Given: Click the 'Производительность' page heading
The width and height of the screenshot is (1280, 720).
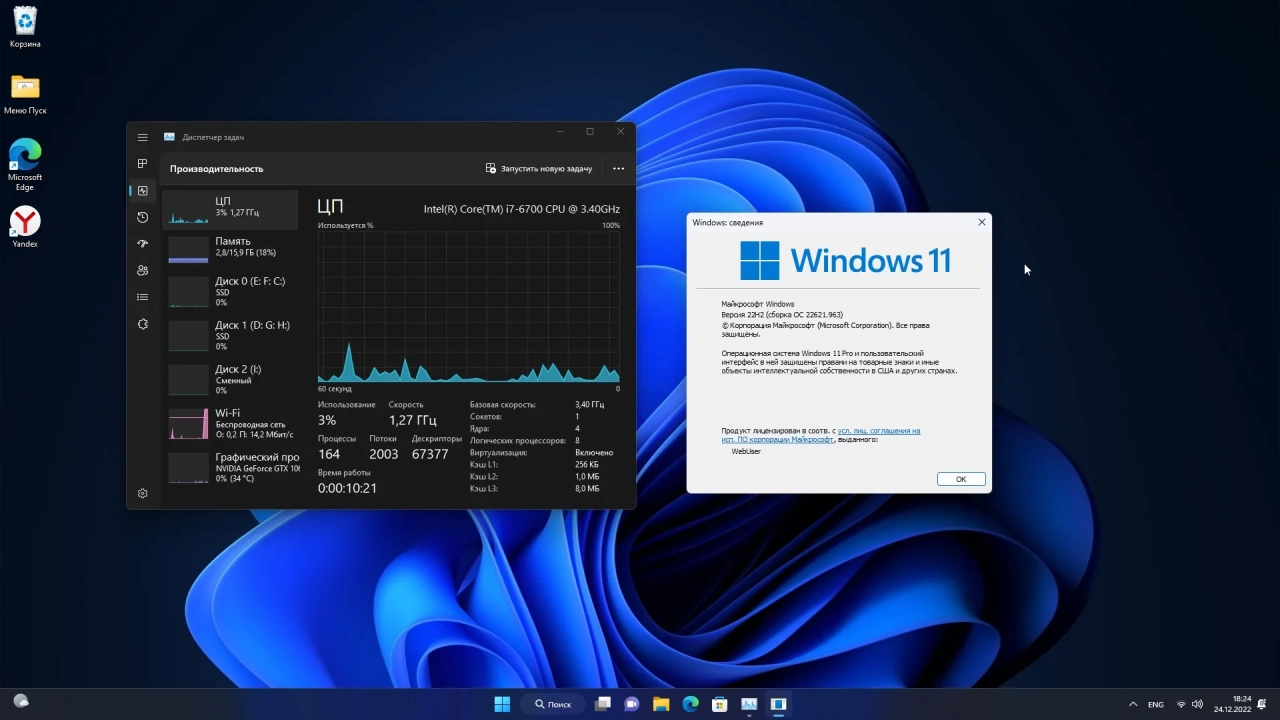Looking at the screenshot, I should (216, 169).
